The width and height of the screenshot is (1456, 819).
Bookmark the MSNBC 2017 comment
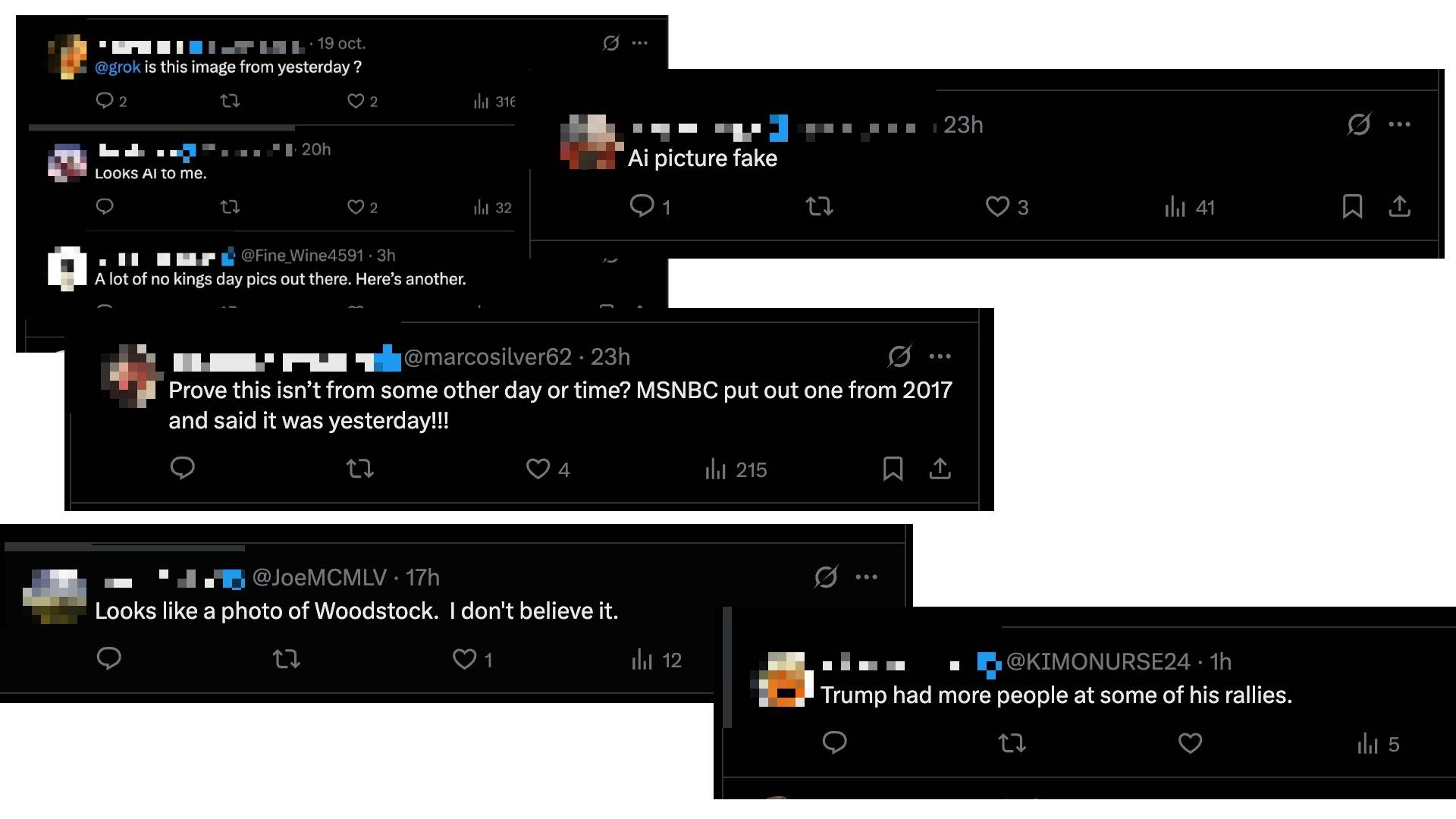[x=893, y=469]
